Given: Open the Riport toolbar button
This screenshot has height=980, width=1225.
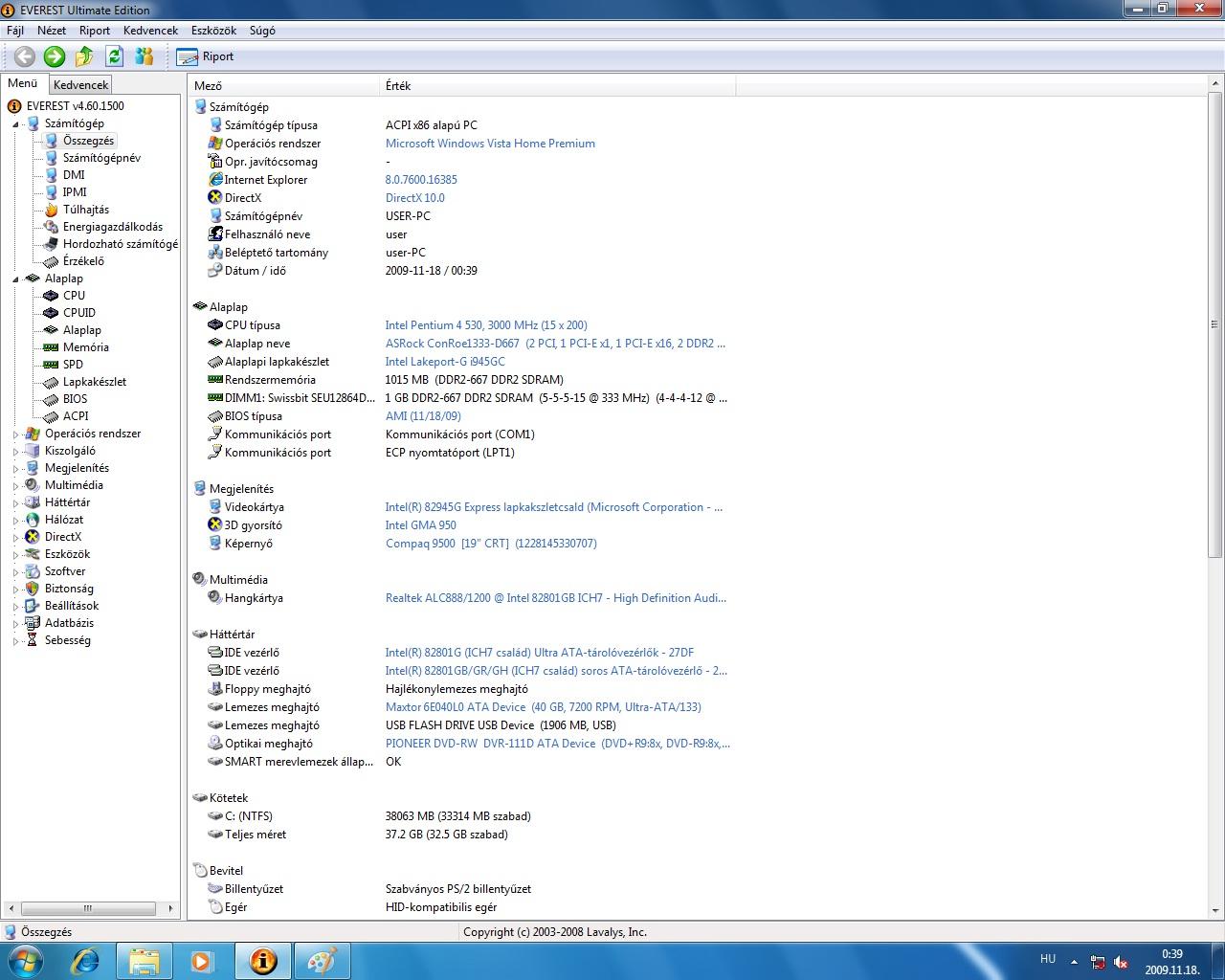Looking at the screenshot, I should point(206,56).
